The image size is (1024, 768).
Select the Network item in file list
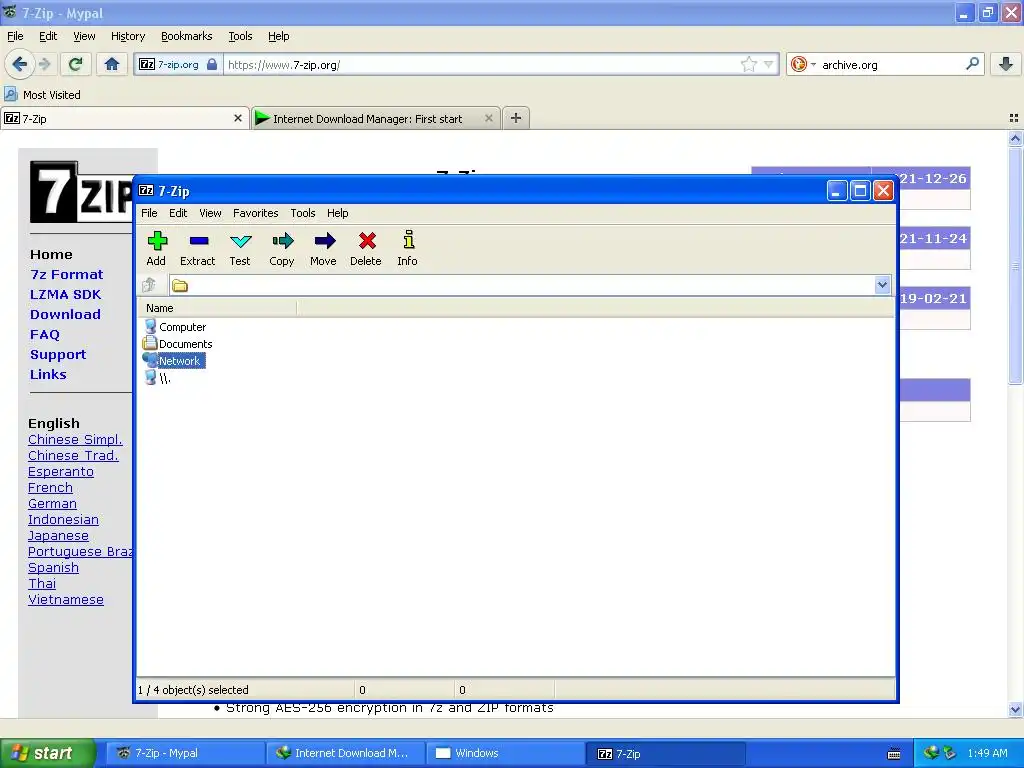click(x=174, y=360)
